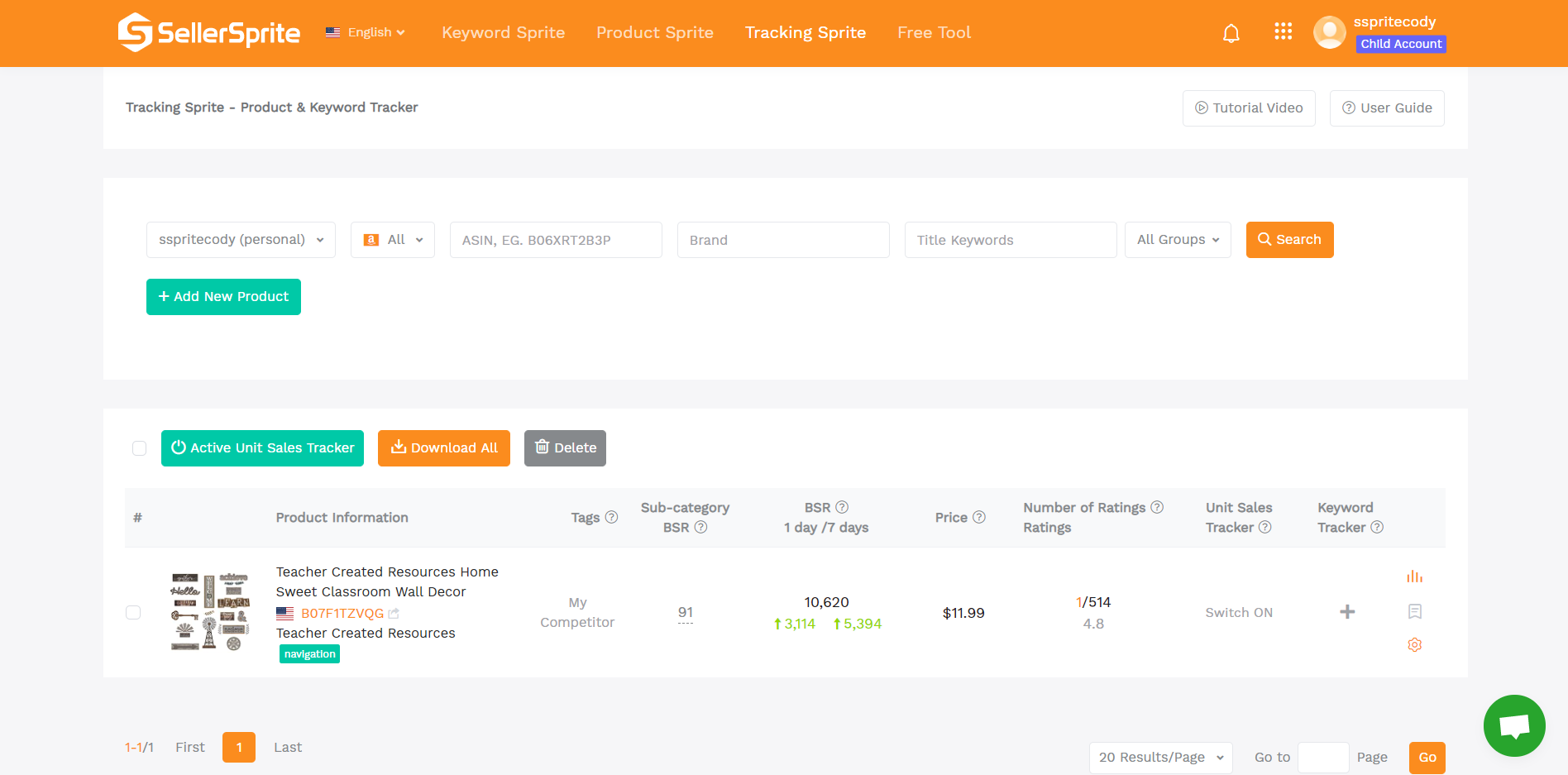Screen dimensions: 1568x775
Task: Tick the select-all checkbox above the table
Action: [139, 448]
